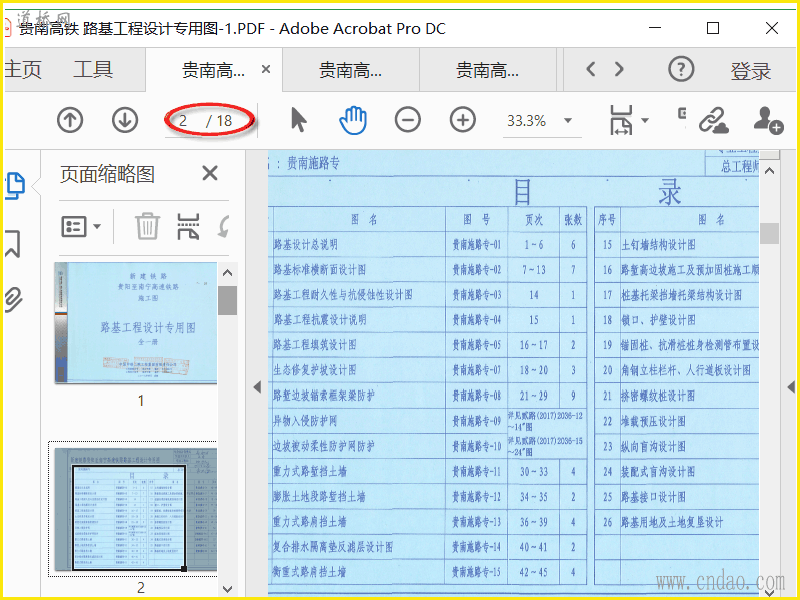Collapse the left navigation pane arrow
Image resolution: width=800 pixels, height=600 pixels.
coord(257,387)
